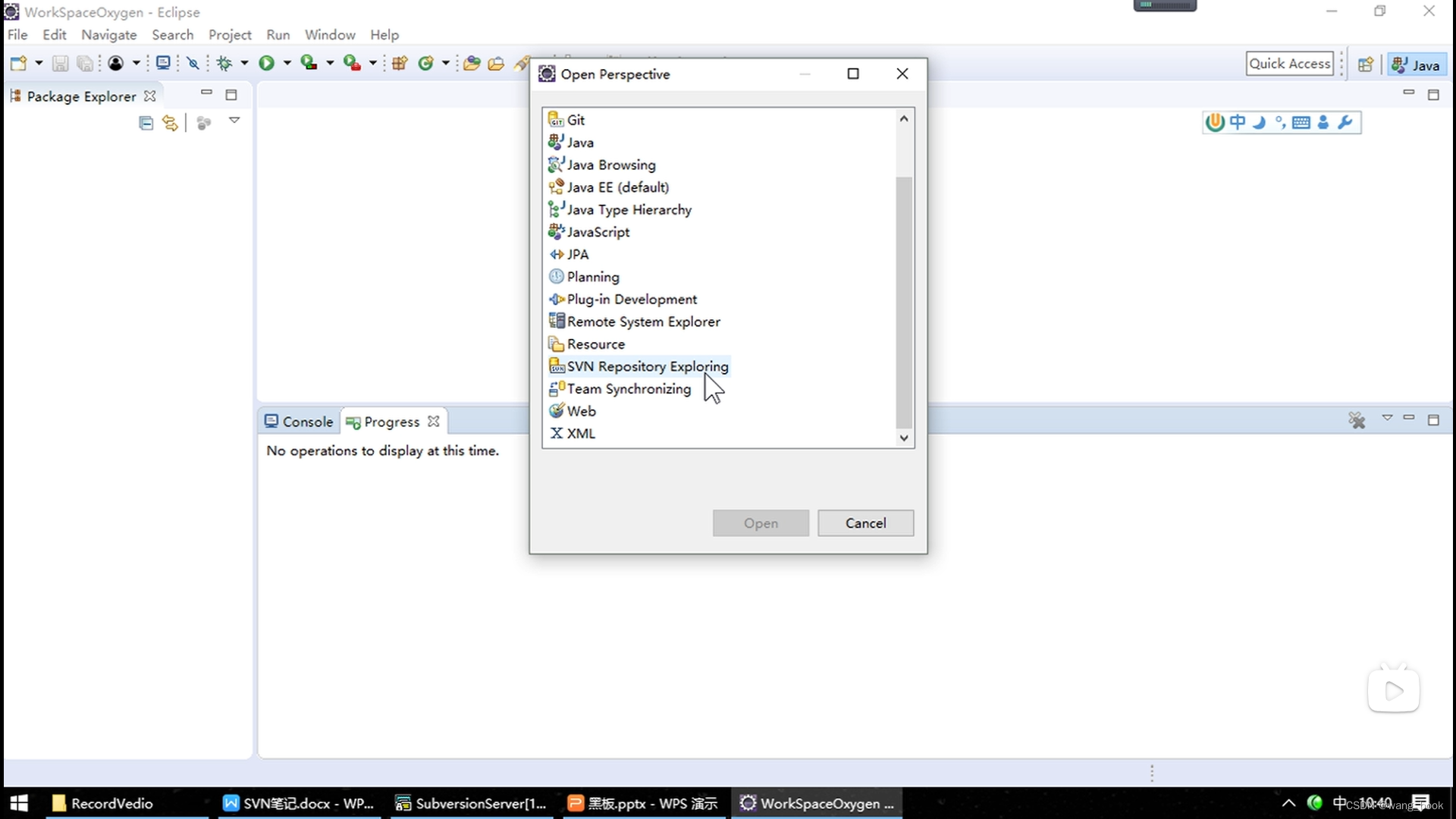The width and height of the screenshot is (1456, 819).
Task: Click scroll down arrow in perspective list
Action: pos(904,438)
